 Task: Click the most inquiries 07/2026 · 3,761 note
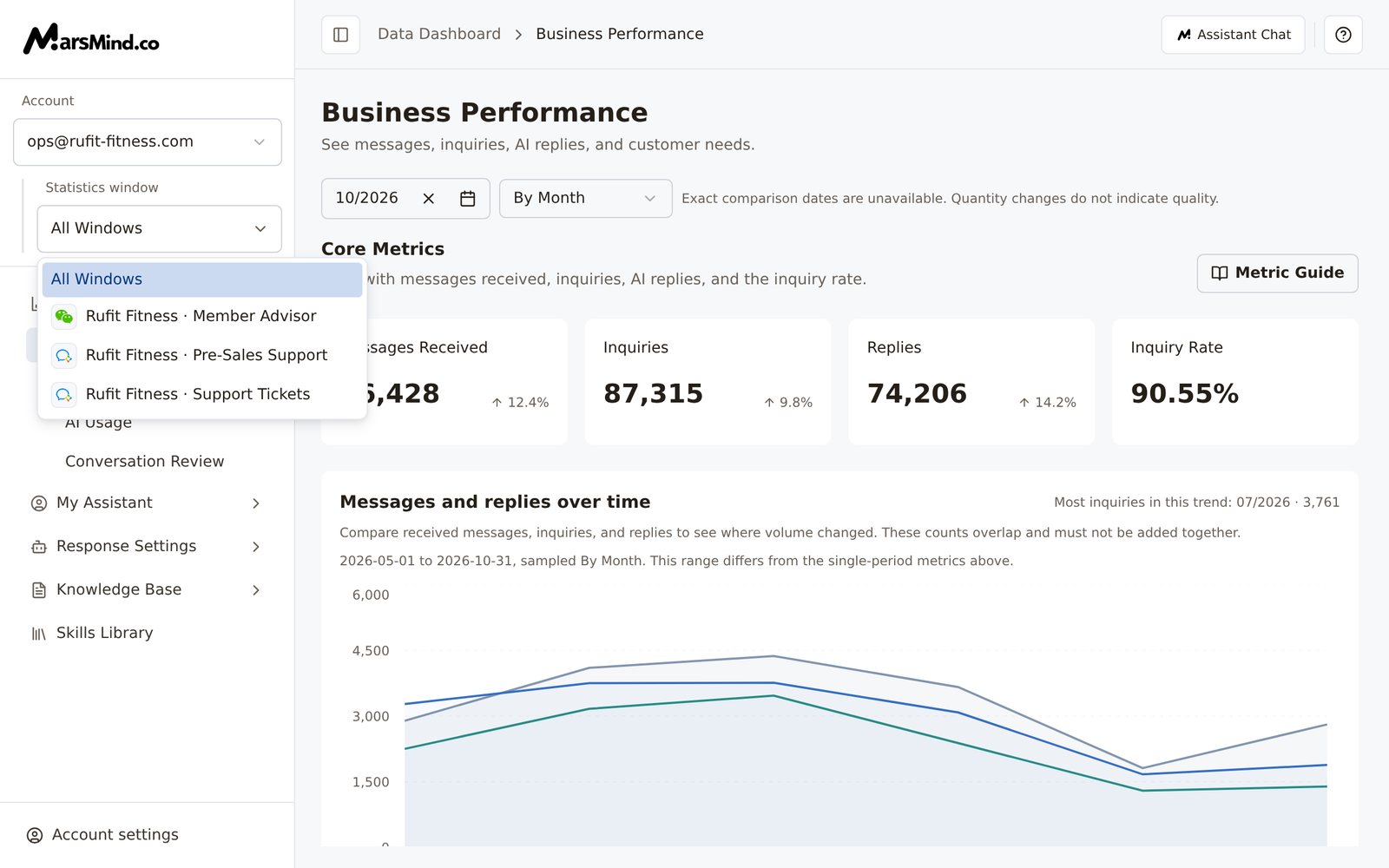pyautogui.click(x=1196, y=503)
